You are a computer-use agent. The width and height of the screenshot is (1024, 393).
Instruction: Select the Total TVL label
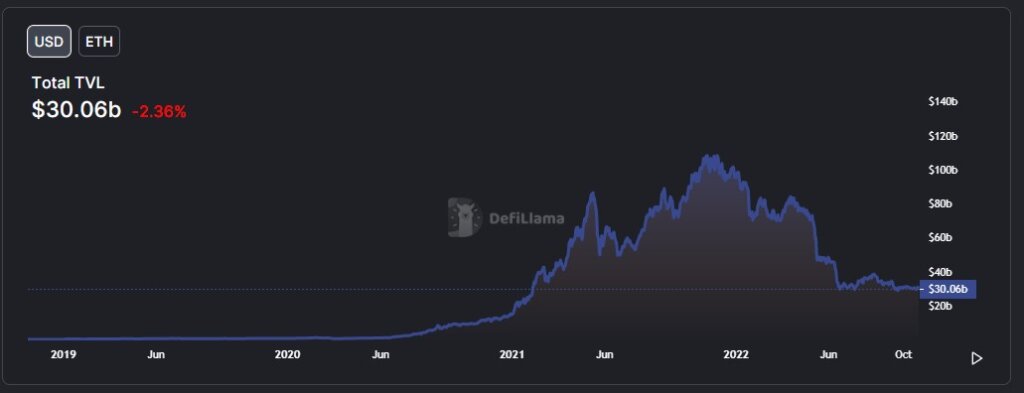tap(68, 83)
